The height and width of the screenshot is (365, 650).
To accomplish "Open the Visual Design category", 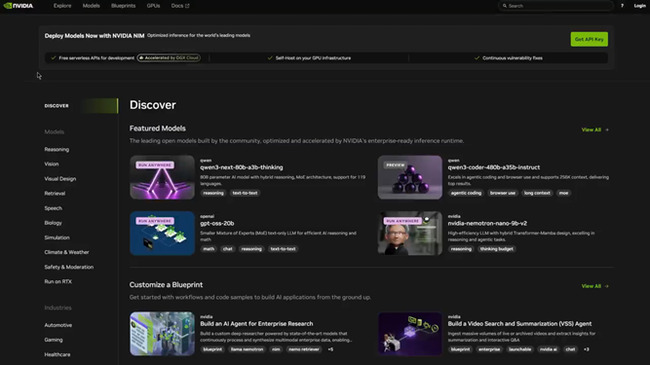I will (x=60, y=179).
